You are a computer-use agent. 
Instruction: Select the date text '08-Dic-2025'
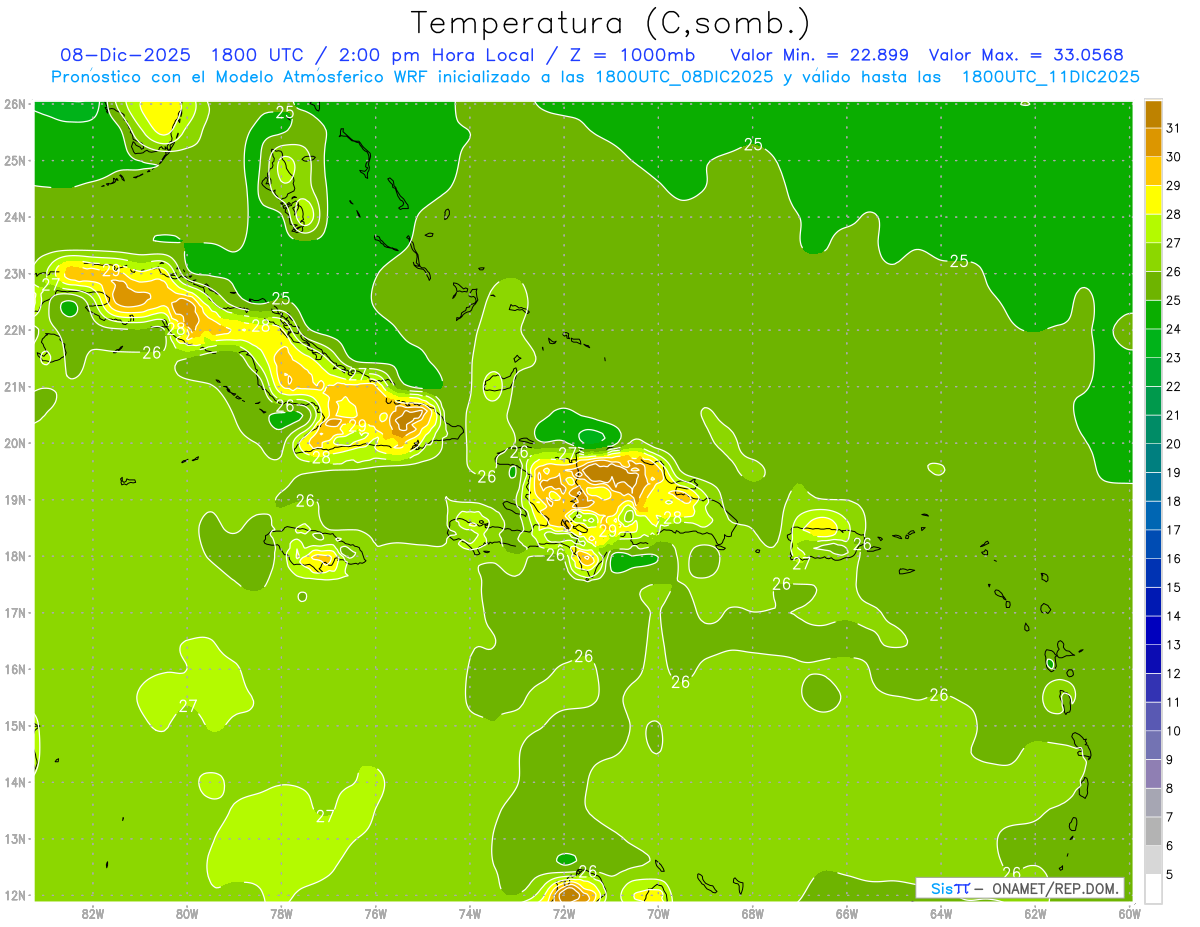coord(125,55)
